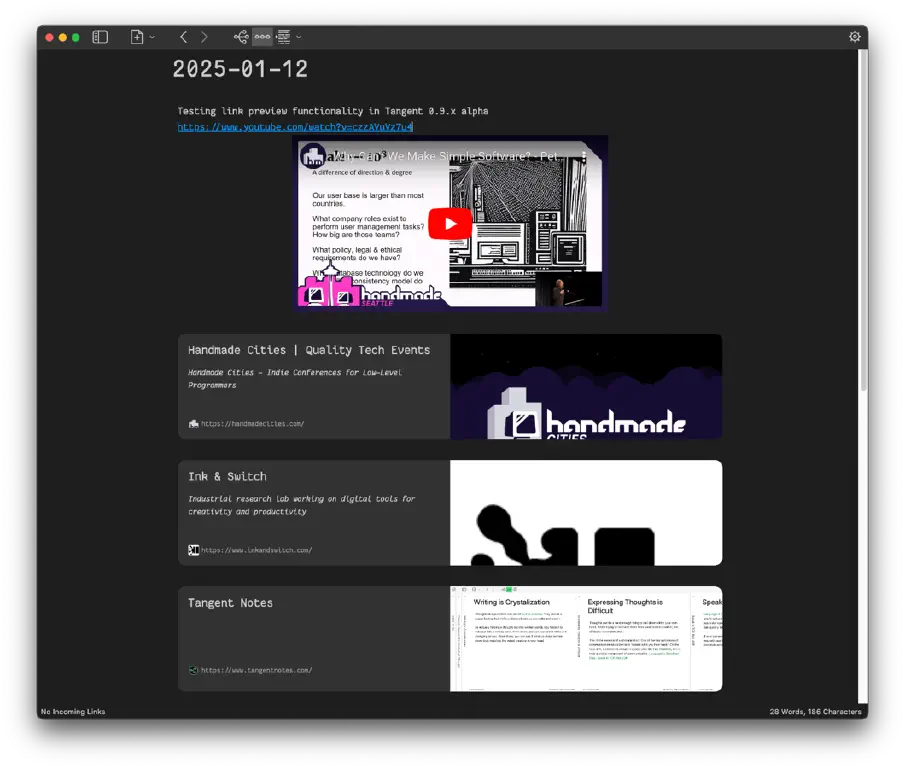Screen dimensions: 905x768
Task: Minimize the window with the yellow button
Action: coord(62,38)
